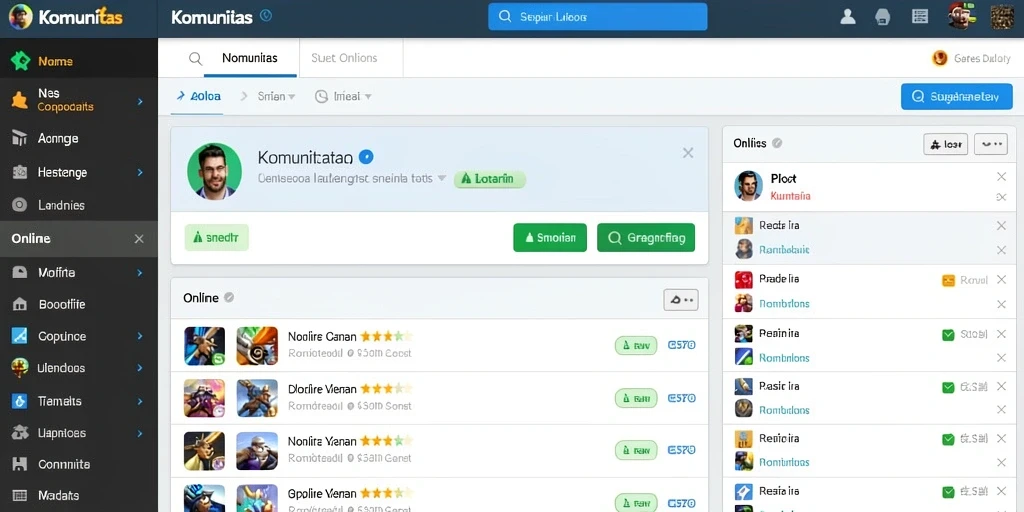Image resolution: width=1024 pixels, height=512 pixels.
Task: Click the Lotariin green badge button
Action: (490, 178)
